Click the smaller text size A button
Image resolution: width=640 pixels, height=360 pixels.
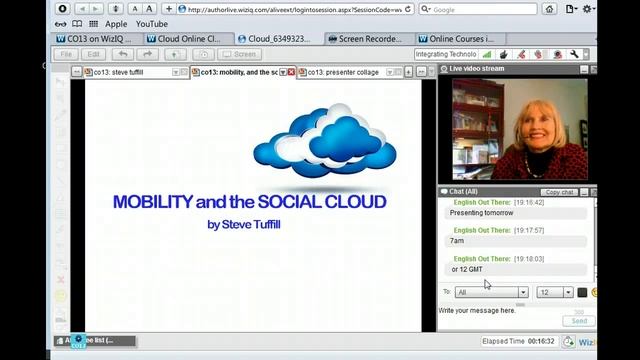coord(135,9)
